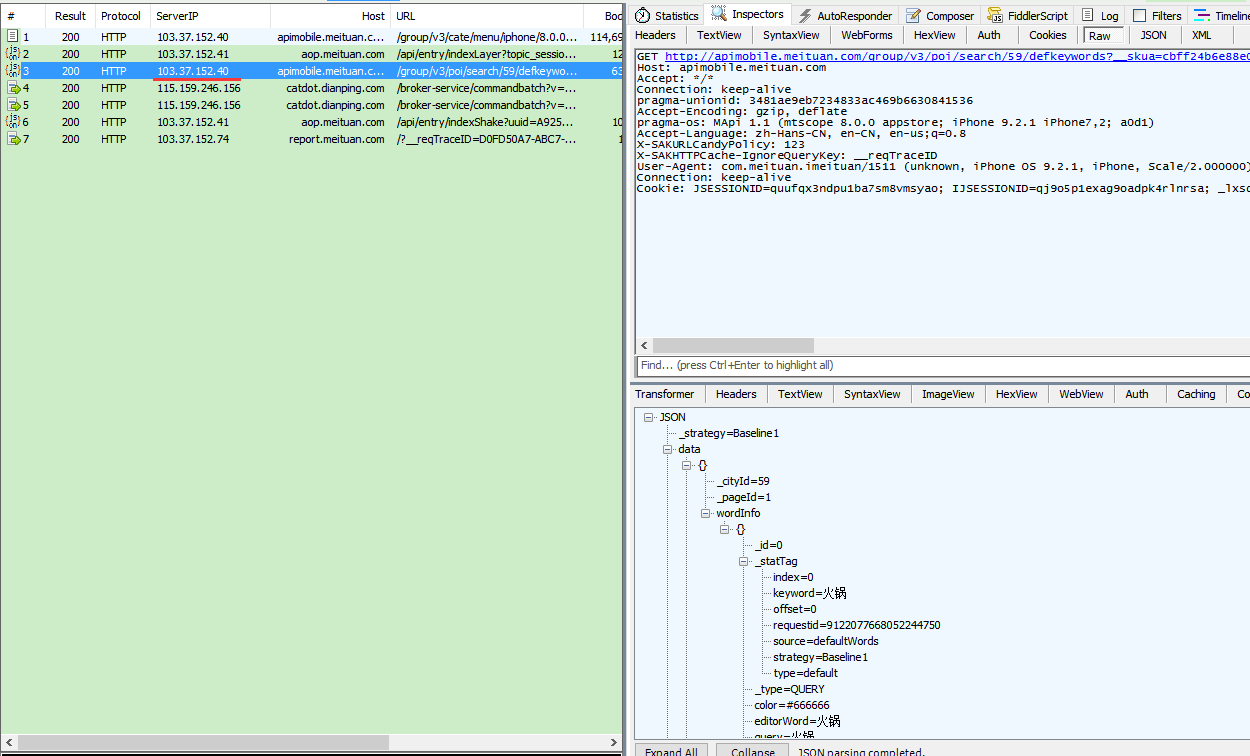Open the response WebView tab
This screenshot has height=756, width=1250.
[1081, 394]
